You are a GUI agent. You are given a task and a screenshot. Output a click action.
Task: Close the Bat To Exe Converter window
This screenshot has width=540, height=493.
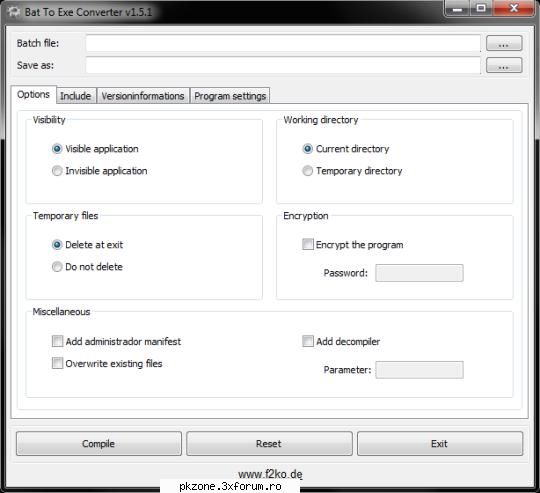pyautogui.click(x=513, y=8)
